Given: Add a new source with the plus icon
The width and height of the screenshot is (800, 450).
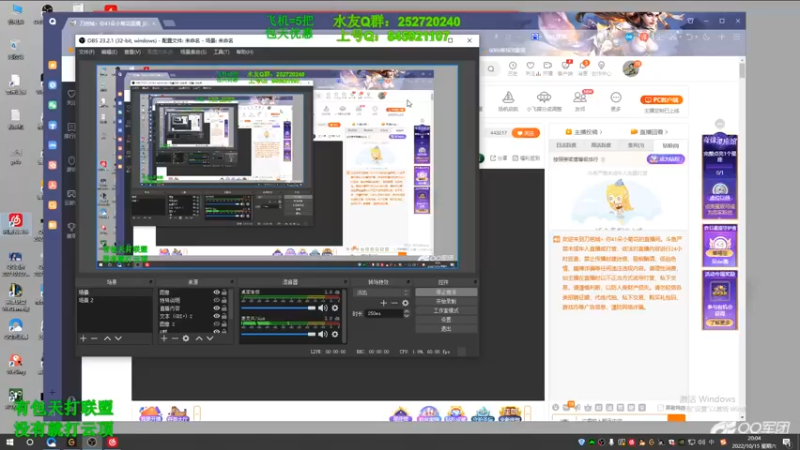Looking at the screenshot, I should click(x=164, y=338).
